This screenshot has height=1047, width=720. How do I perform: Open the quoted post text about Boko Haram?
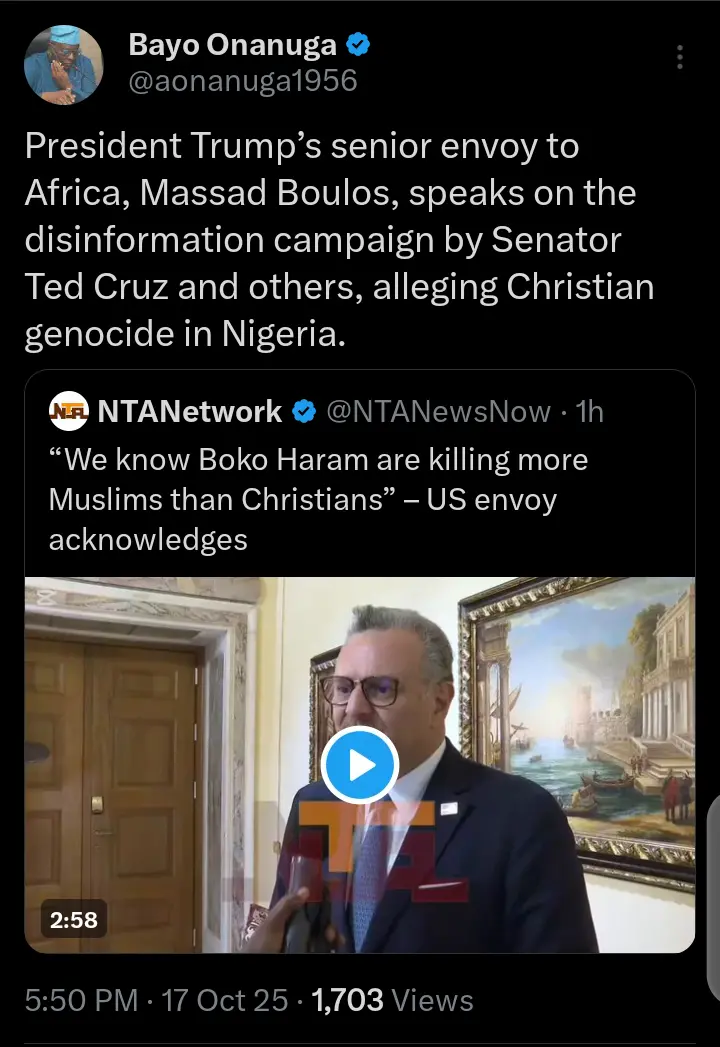318,499
